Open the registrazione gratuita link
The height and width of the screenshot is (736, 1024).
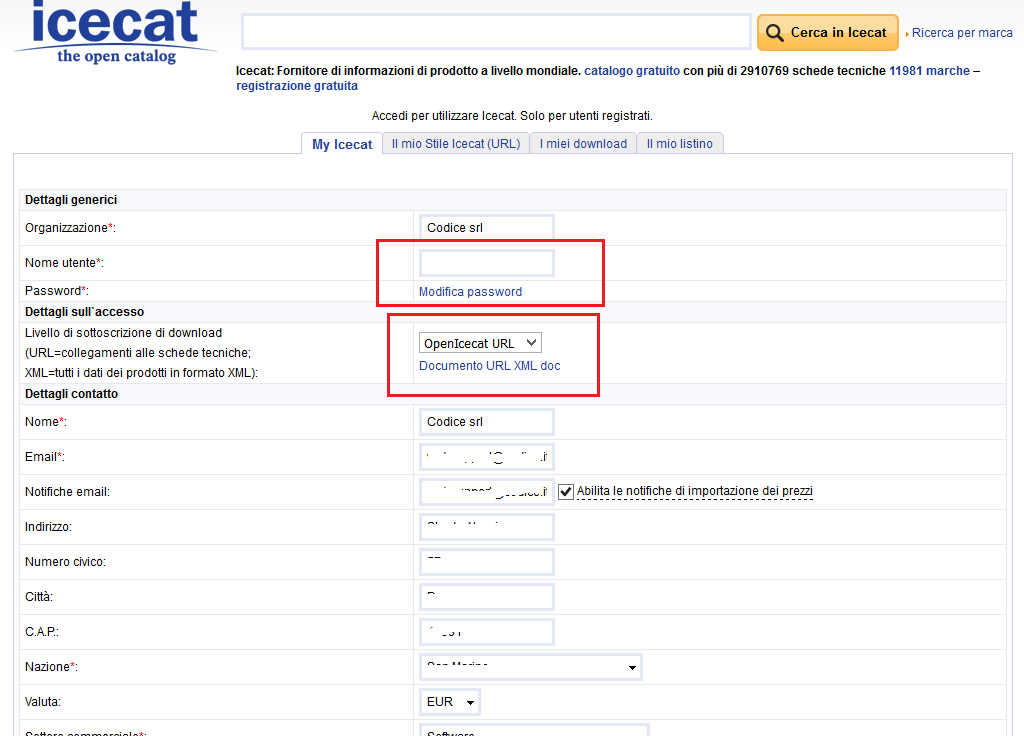coord(296,86)
